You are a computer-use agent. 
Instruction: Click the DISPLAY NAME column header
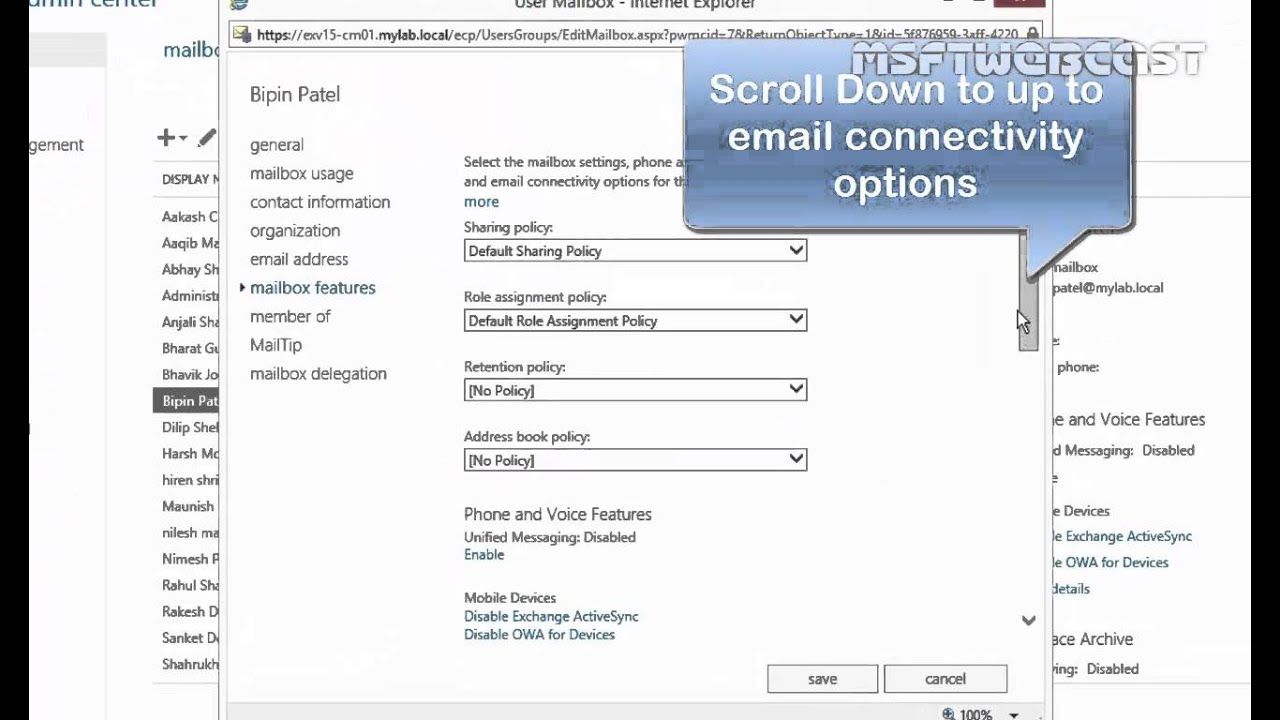coord(190,180)
